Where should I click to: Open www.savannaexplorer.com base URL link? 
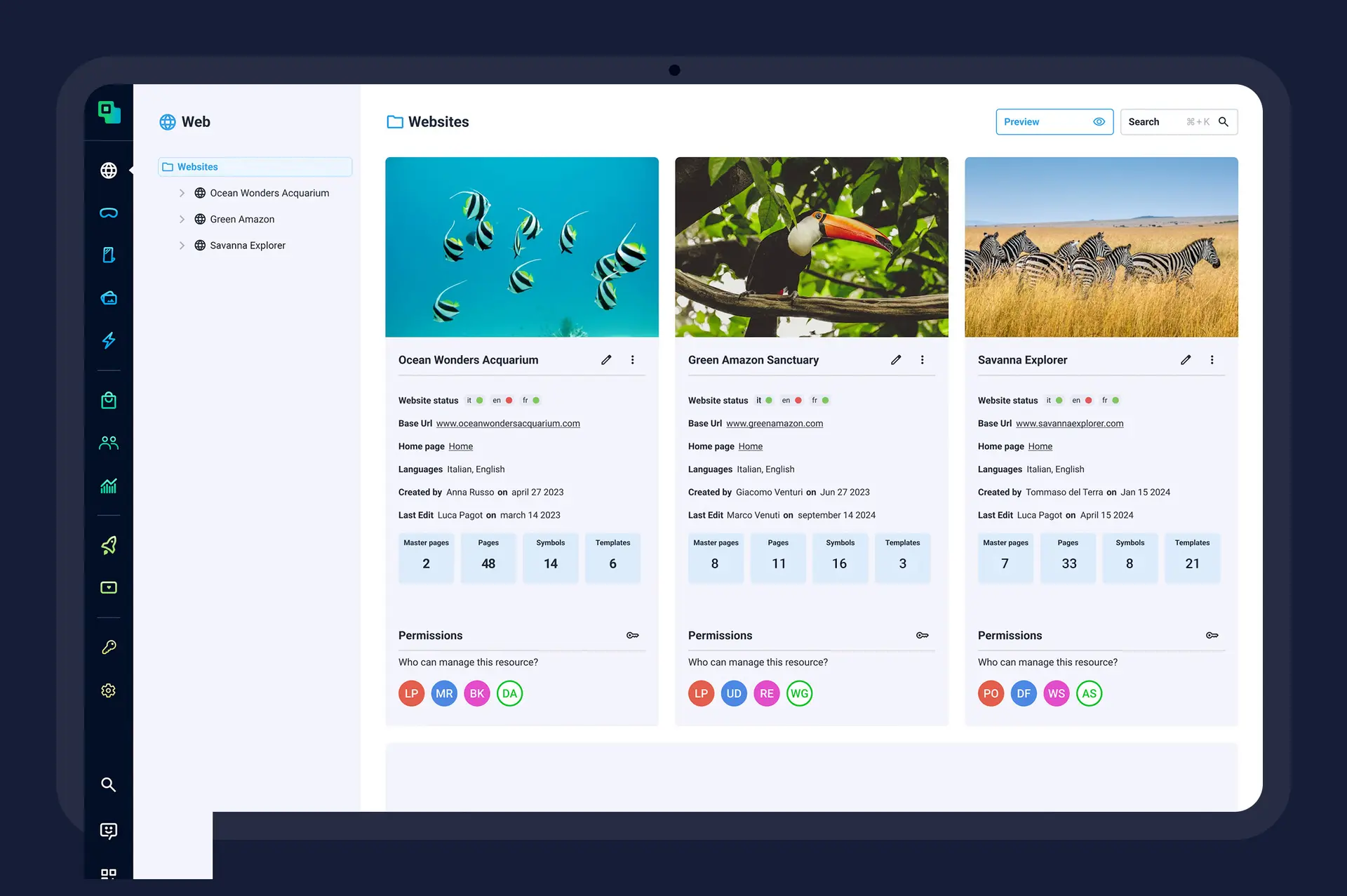(x=1069, y=423)
